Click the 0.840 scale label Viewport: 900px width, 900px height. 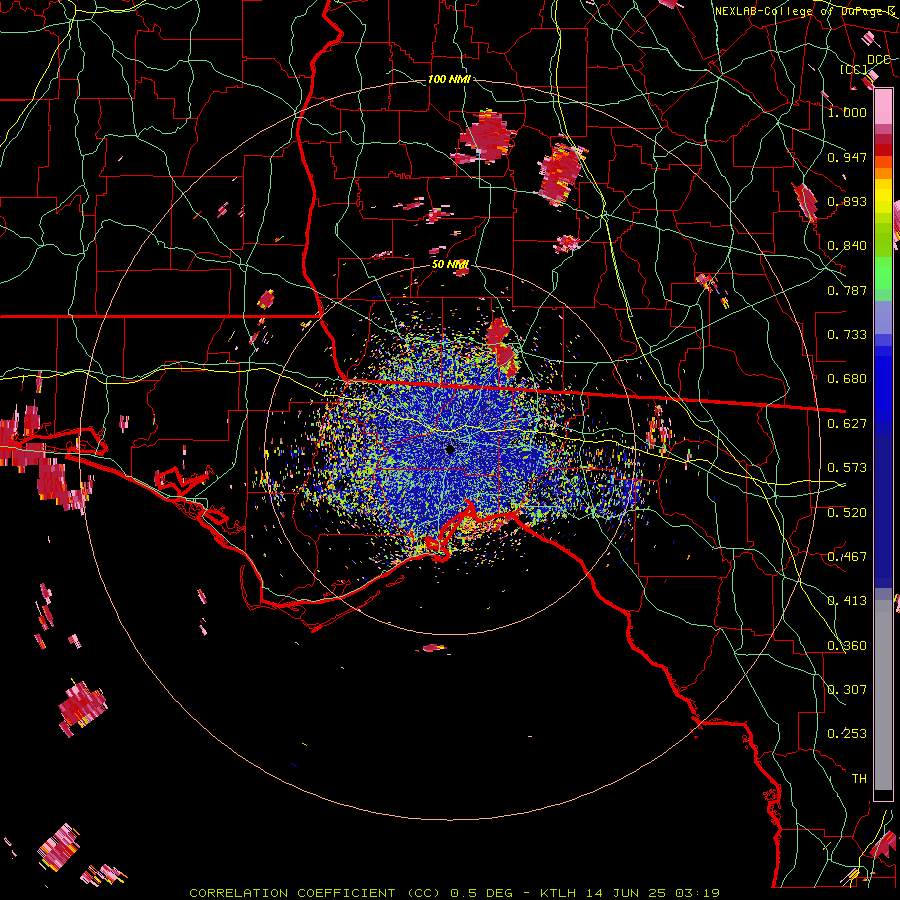click(x=847, y=246)
